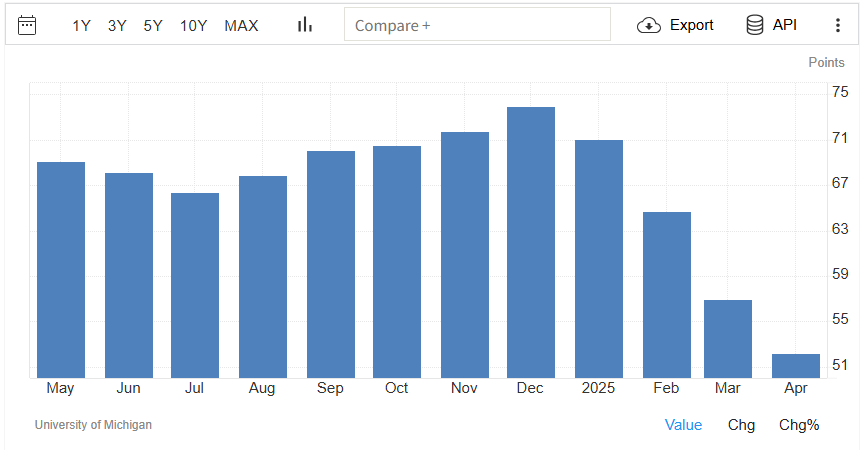Viewport: 867px width, 450px height.
Task: Choose the 5Y time range
Action: (153, 25)
